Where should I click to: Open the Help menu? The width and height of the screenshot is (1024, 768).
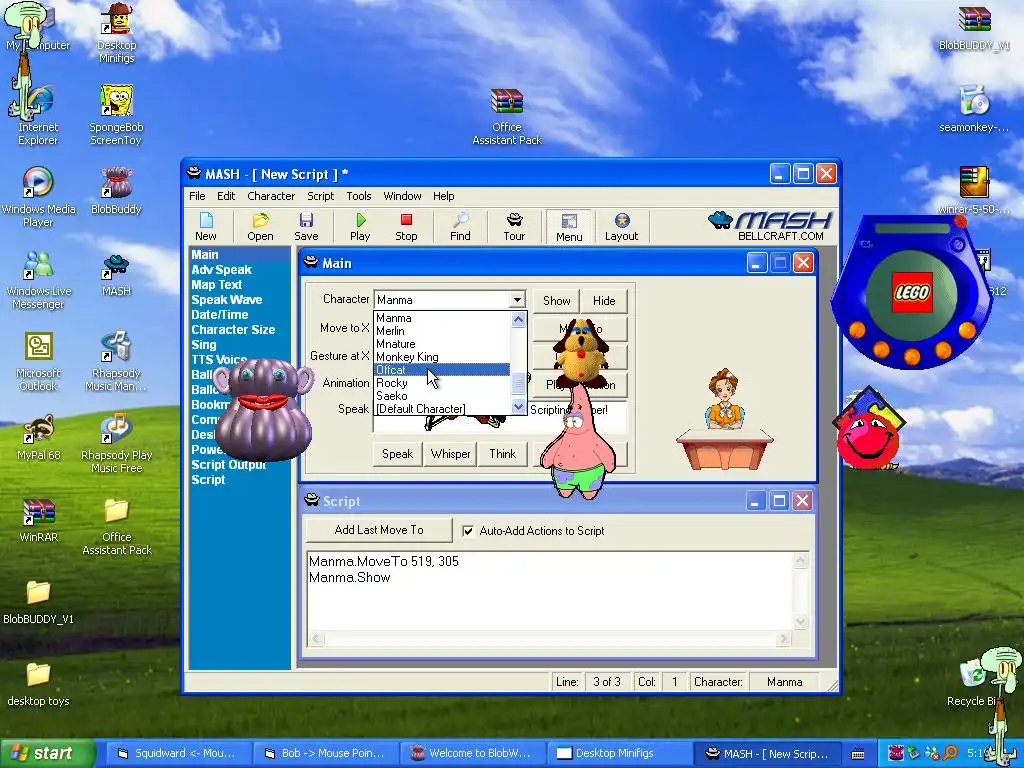click(x=443, y=196)
